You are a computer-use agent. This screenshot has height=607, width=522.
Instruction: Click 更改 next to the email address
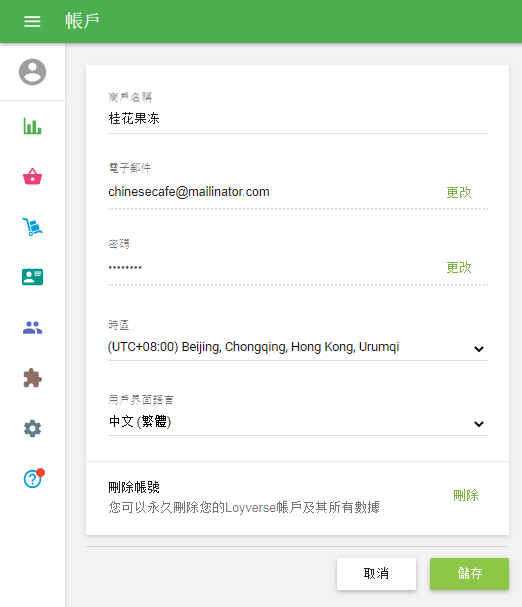(x=459, y=192)
